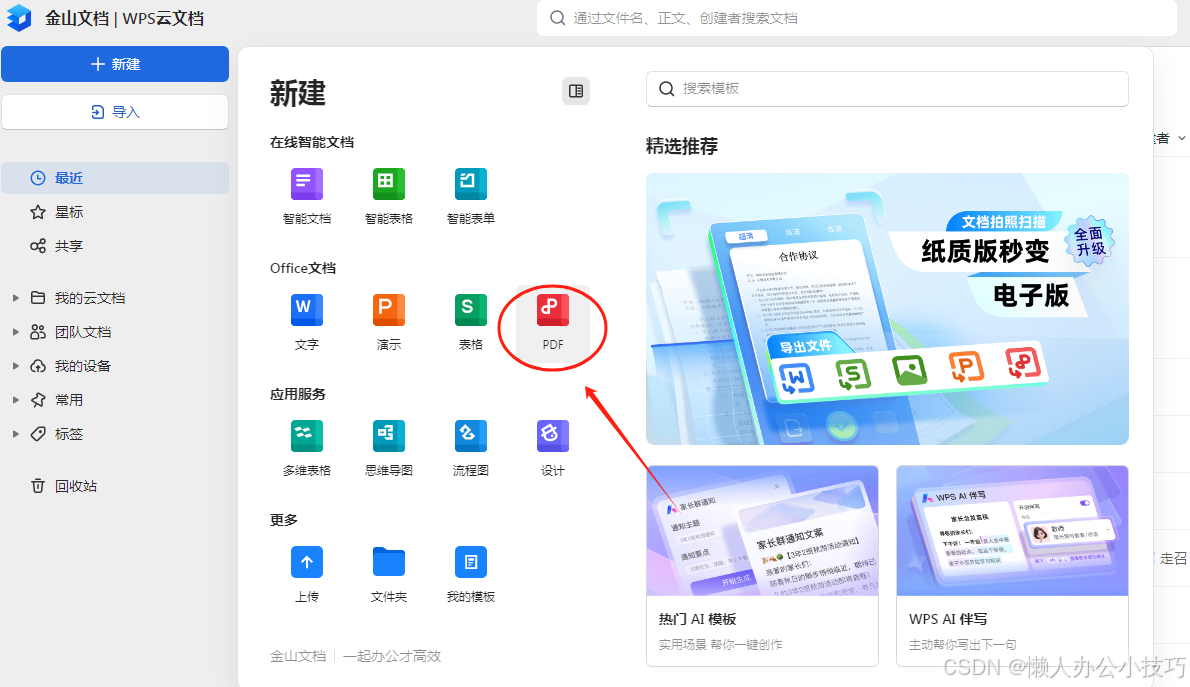
Task: Open 流程图 flowchart
Action: click(x=471, y=449)
